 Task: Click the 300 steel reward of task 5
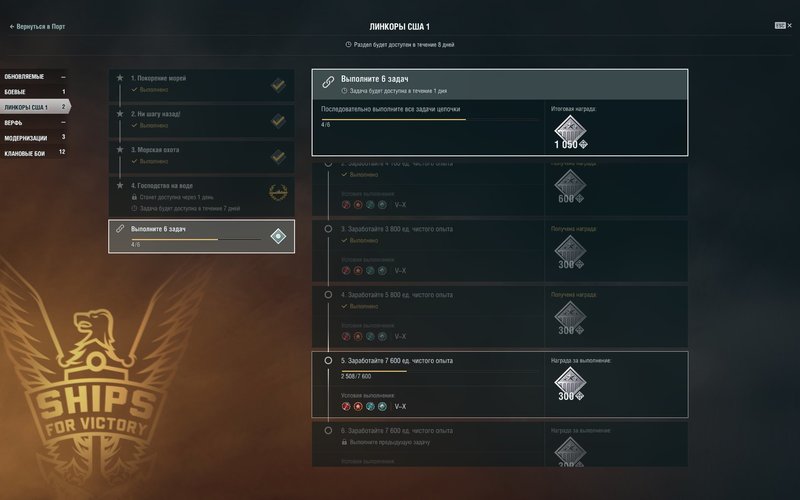(570, 384)
